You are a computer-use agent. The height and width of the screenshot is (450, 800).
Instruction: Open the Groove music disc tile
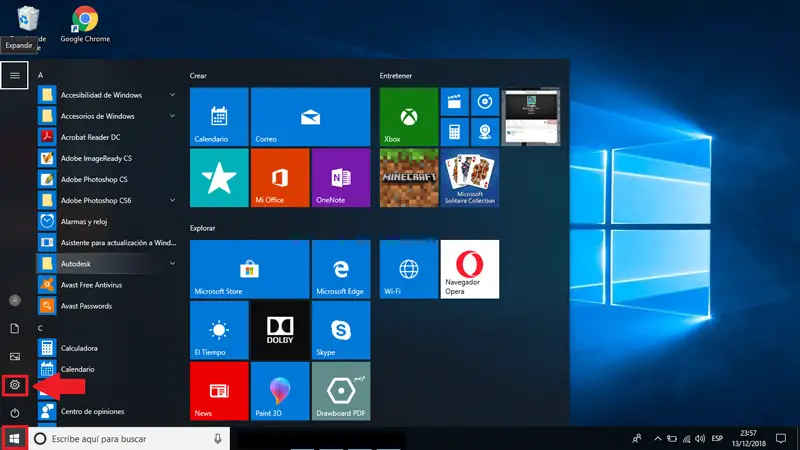pos(485,102)
